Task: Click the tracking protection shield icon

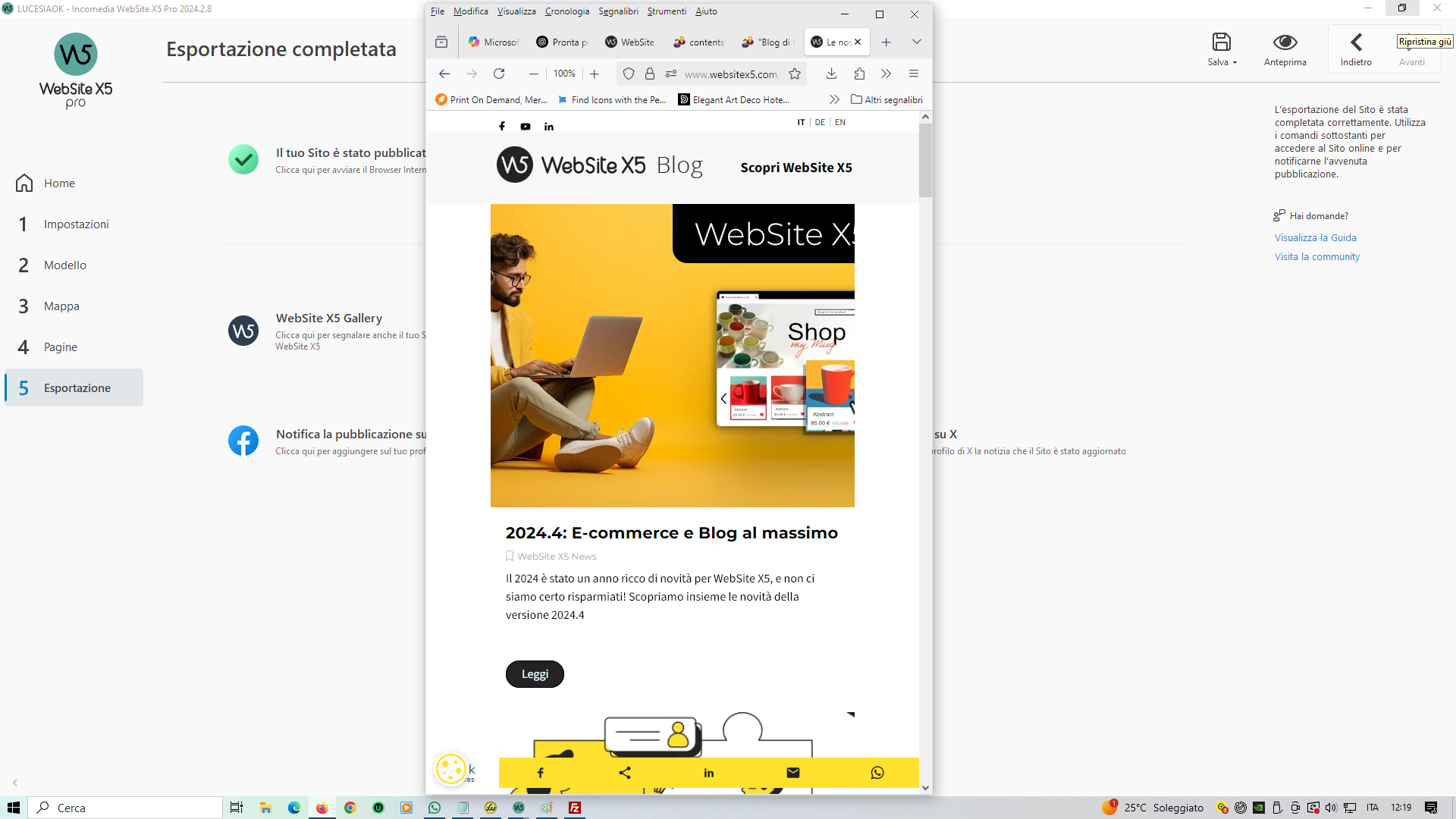Action: point(629,74)
